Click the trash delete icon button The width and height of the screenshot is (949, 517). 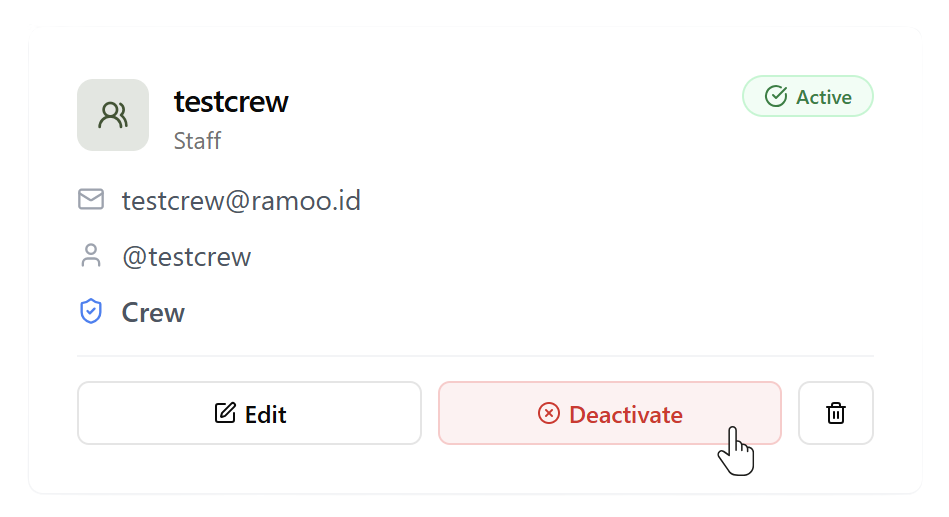click(x=835, y=413)
